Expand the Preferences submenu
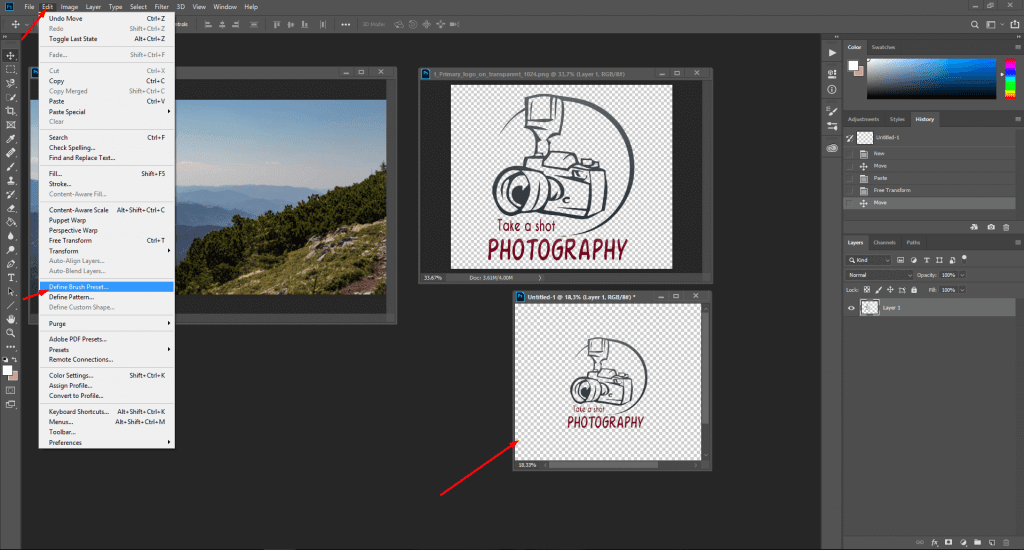Image resolution: width=1024 pixels, height=550 pixels. point(107,443)
